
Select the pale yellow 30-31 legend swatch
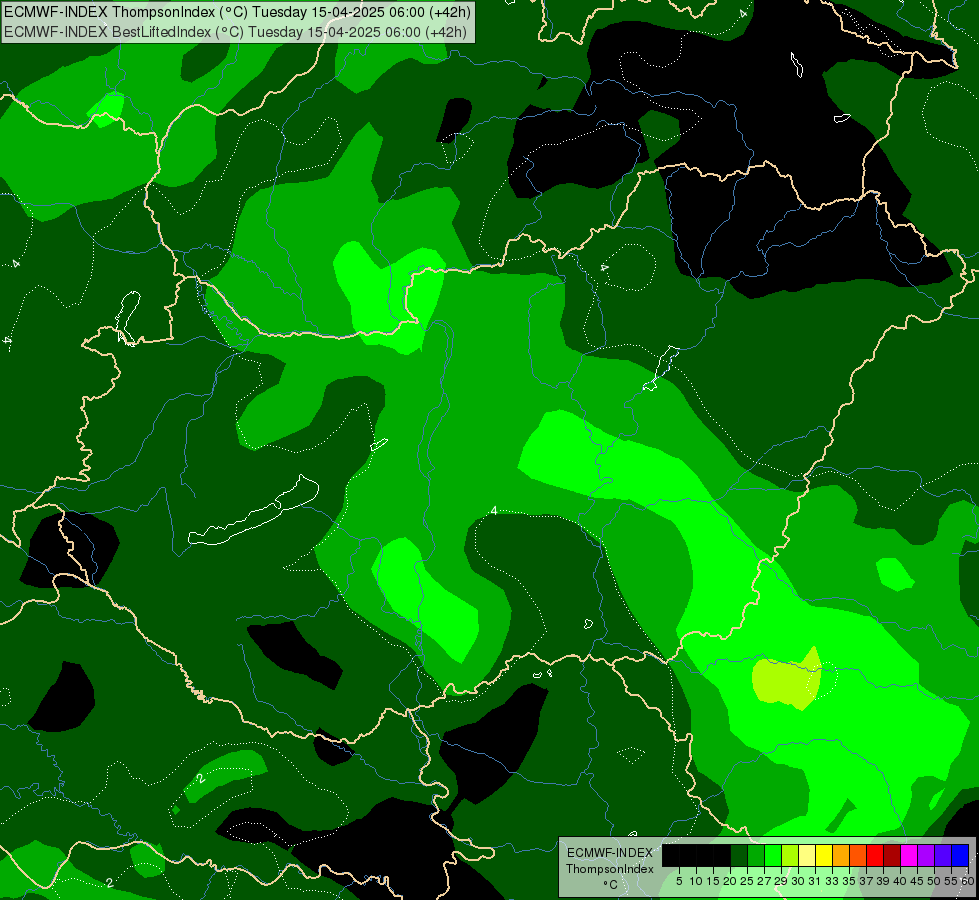point(807,855)
